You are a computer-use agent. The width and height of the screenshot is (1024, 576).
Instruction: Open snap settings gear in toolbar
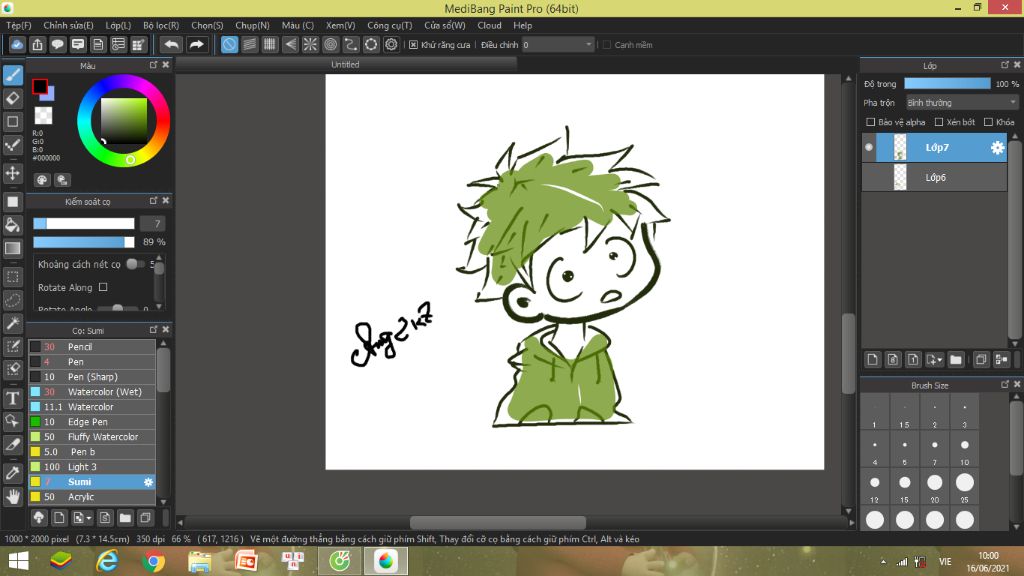(x=391, y=44)
